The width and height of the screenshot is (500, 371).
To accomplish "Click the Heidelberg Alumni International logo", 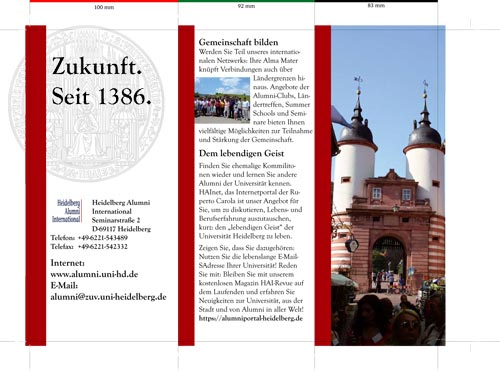I will [x=66, y=211].
